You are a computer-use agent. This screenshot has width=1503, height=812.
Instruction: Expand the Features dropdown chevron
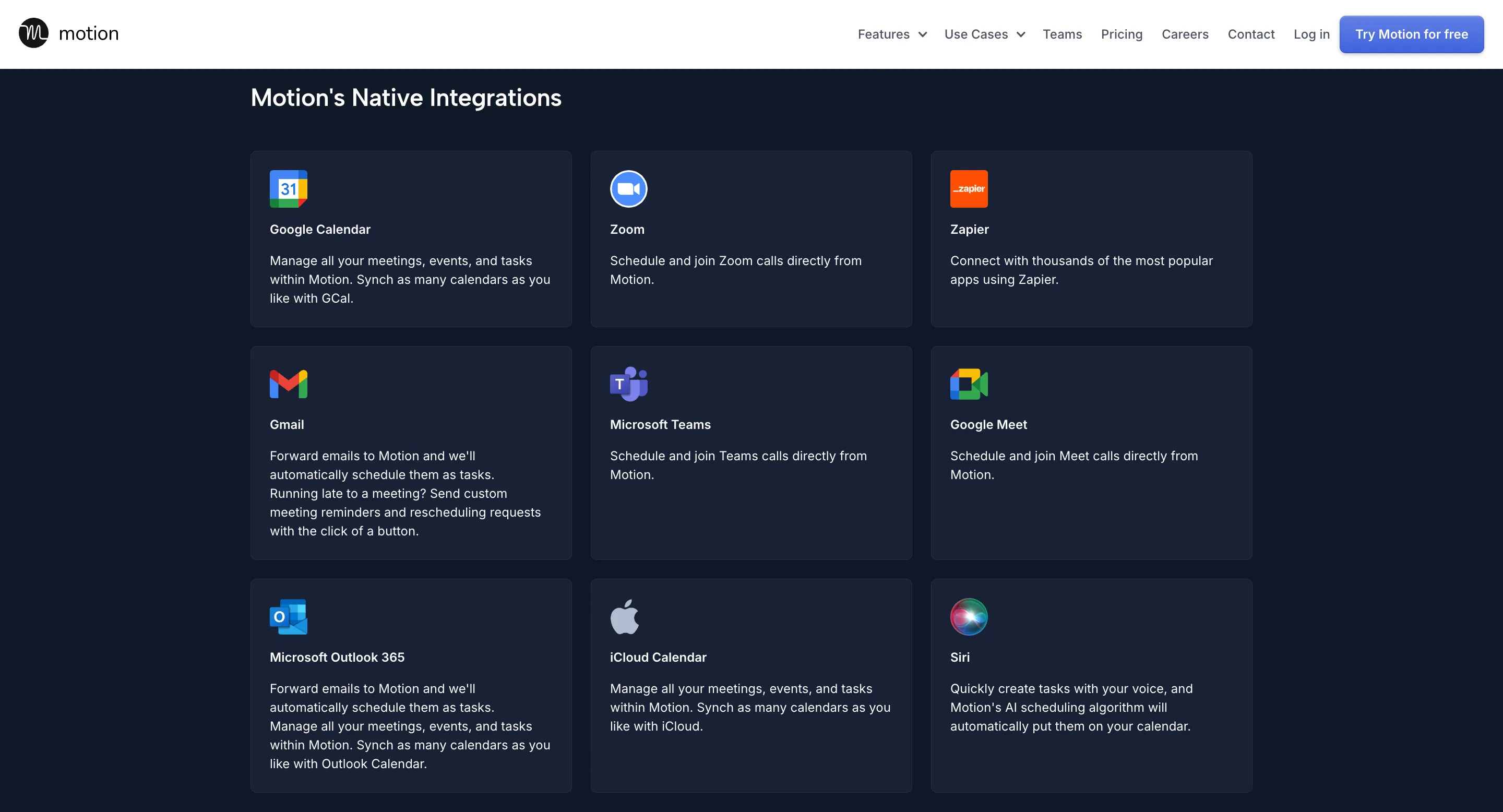pyautogui.click(x=923, y=34)
